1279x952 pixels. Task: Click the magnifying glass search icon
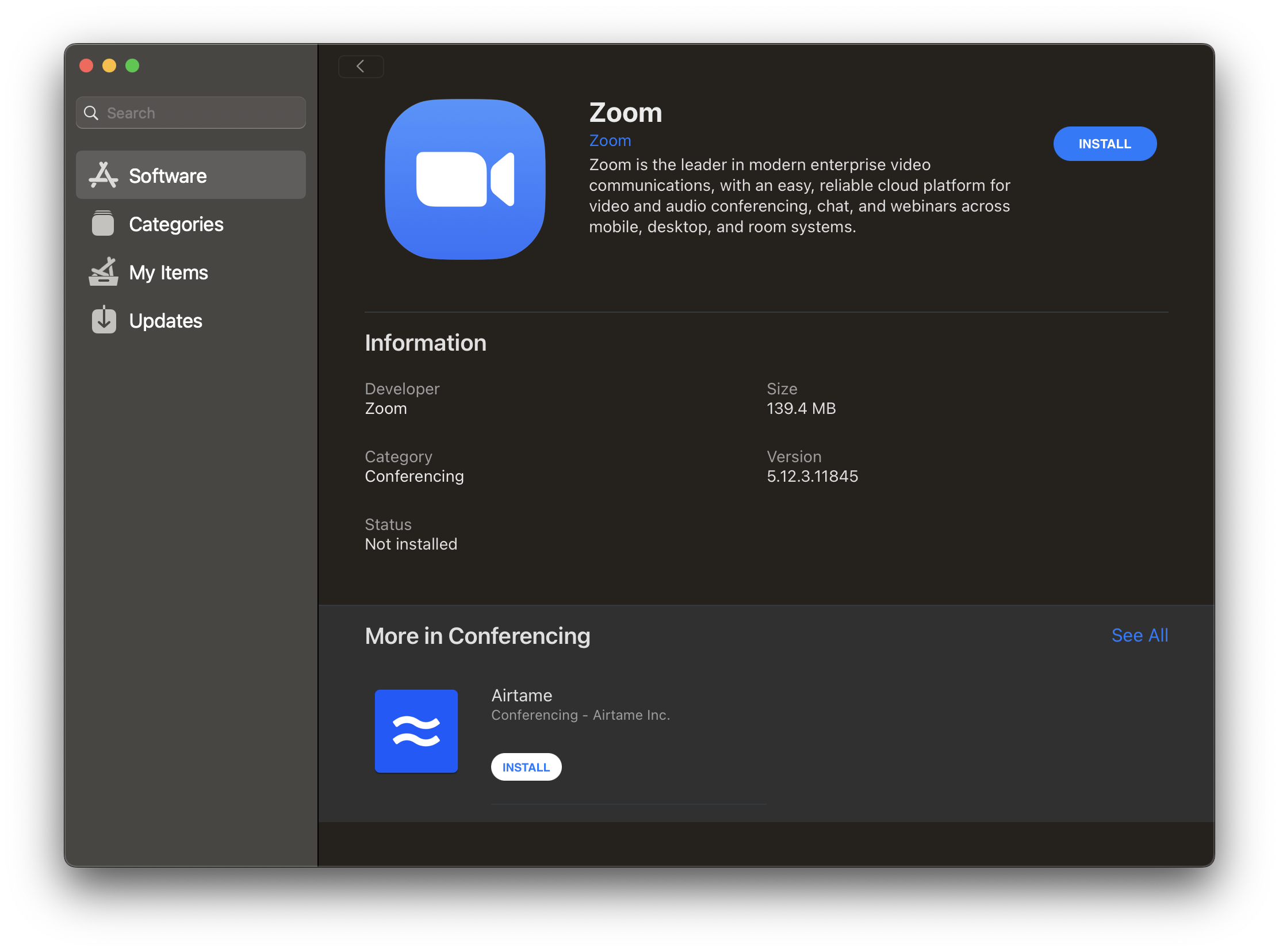(91, 113)
